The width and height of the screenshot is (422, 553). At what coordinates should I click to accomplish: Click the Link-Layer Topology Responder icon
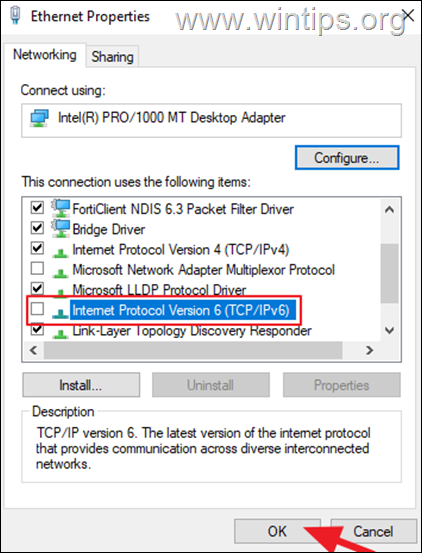tap(60, 333)
